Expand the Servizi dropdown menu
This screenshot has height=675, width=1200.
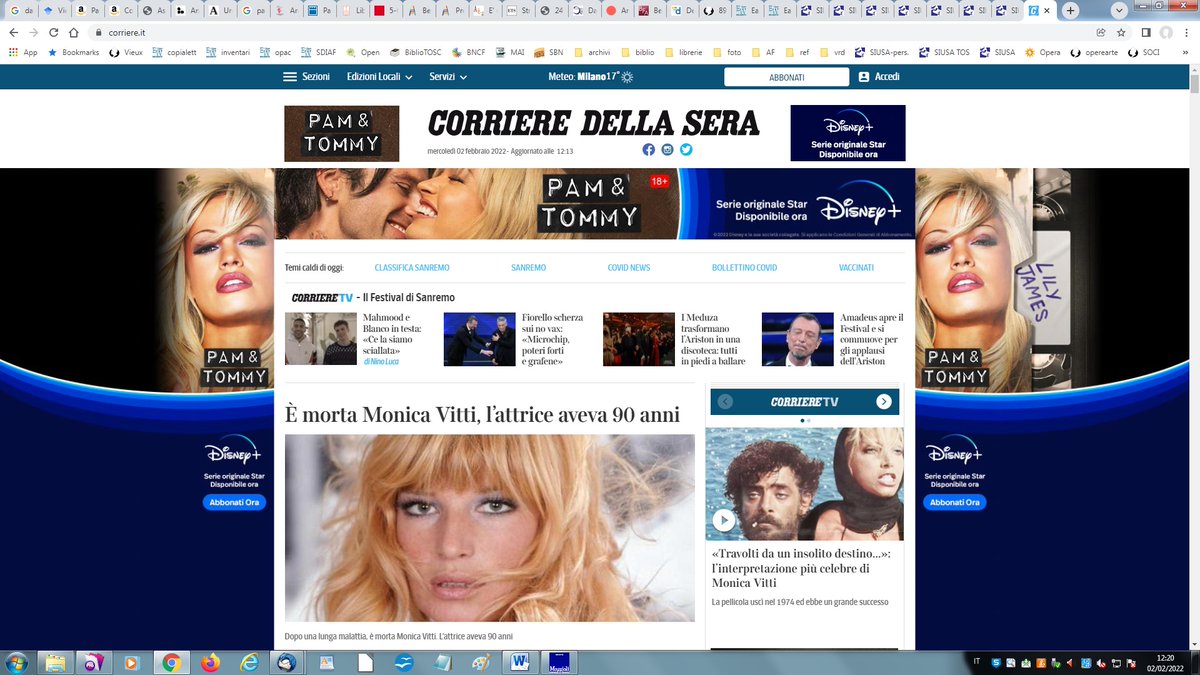tap(449, 77)
